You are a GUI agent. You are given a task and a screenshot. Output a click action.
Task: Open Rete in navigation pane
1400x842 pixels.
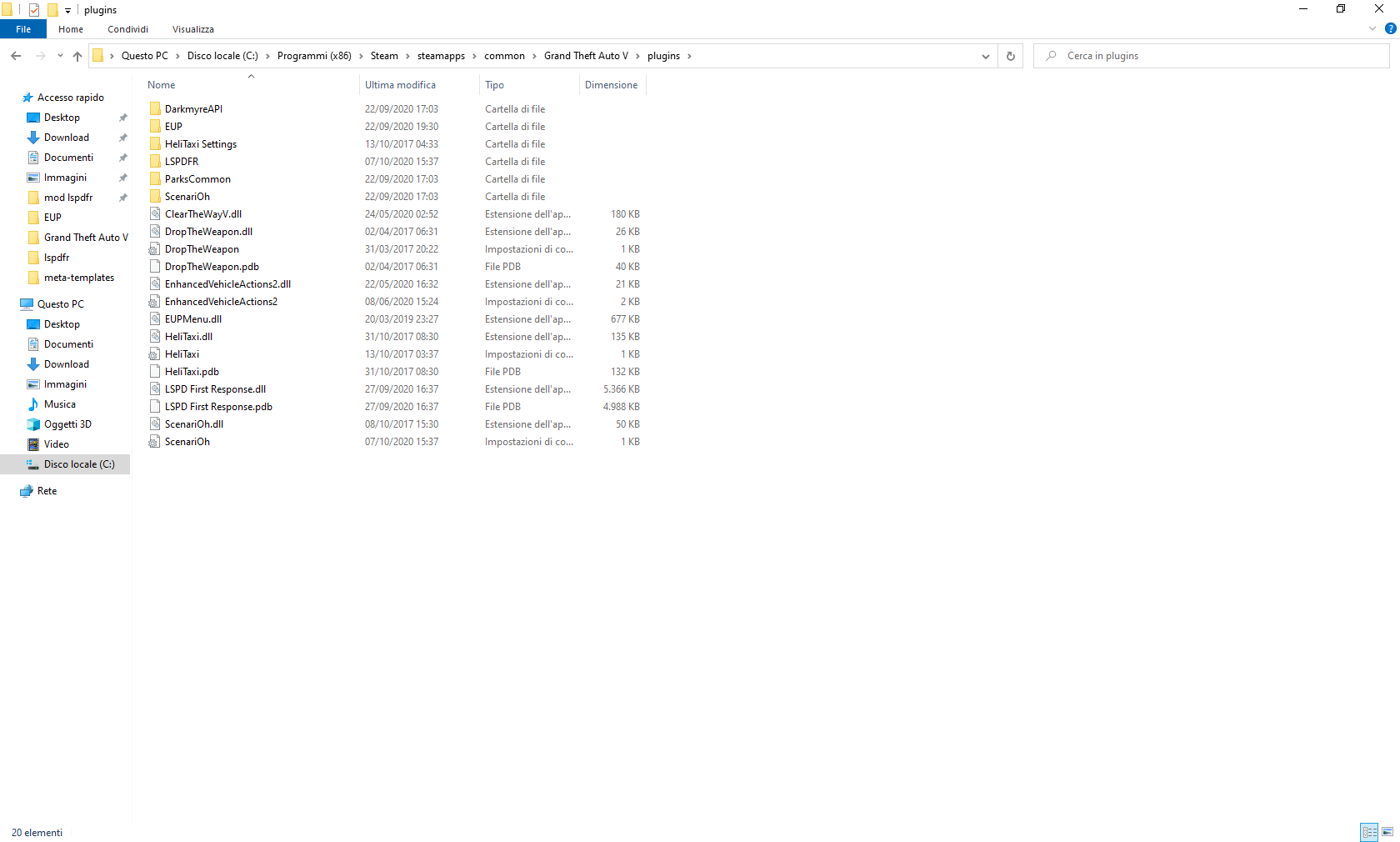(x=47, y=491)
